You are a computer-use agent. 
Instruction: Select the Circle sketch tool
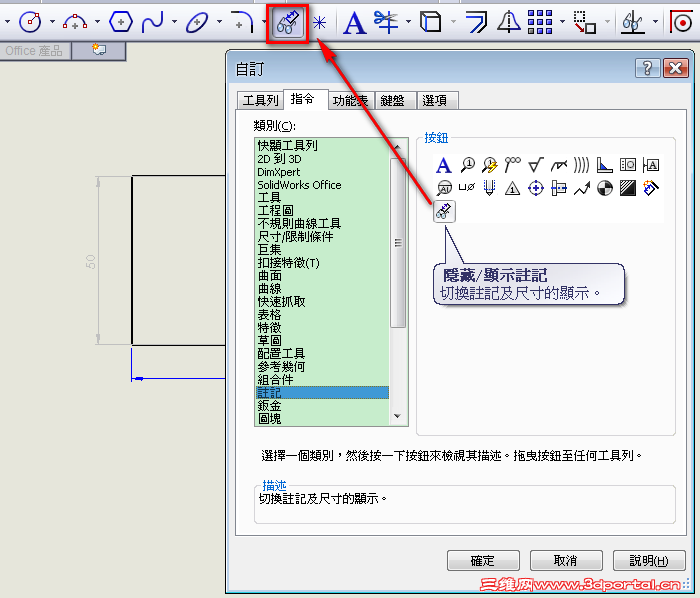tap(30, 22)
